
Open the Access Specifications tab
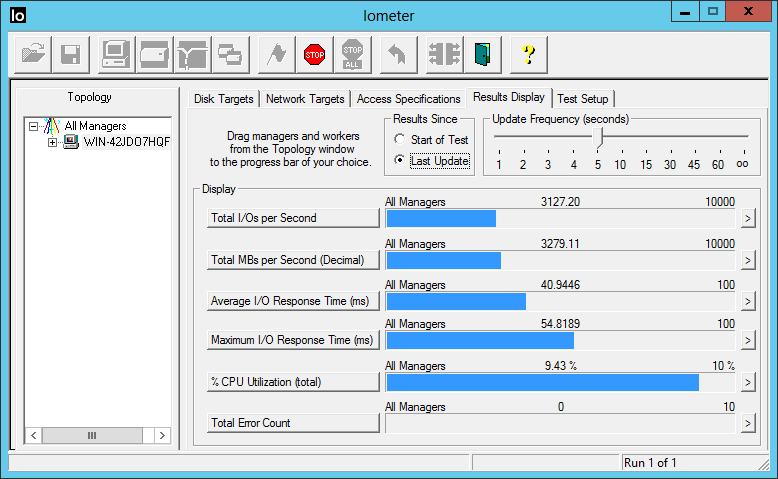point(407,99)
